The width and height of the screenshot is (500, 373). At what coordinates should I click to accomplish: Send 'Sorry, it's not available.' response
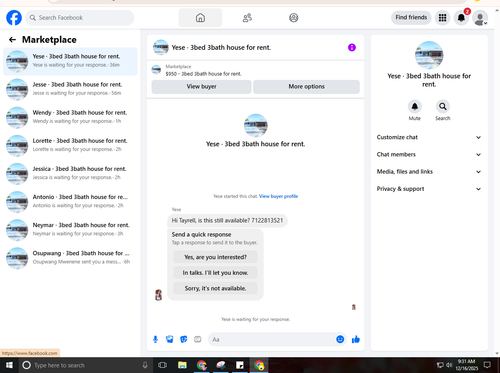[x=215, y=288]
